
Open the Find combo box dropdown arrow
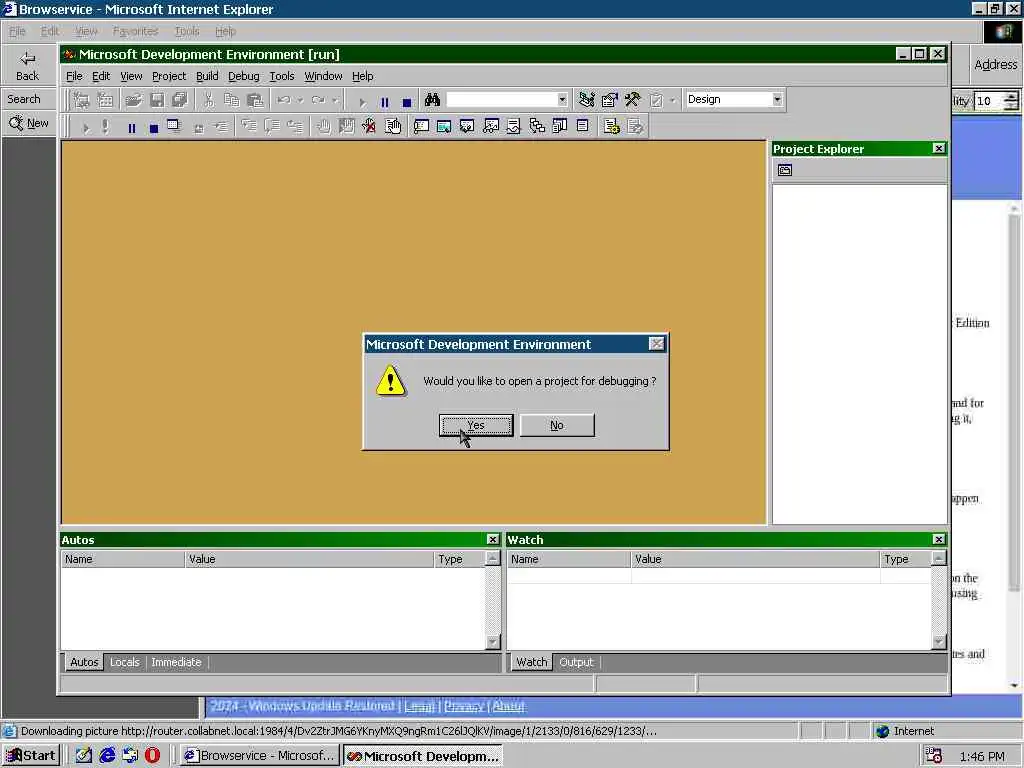tap(562, 100)
